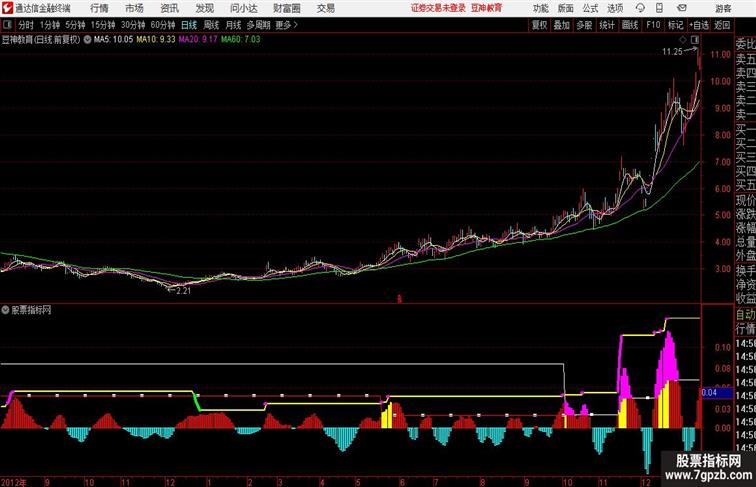
Task: Open the 市场 menu
Action: coord(134,8)
